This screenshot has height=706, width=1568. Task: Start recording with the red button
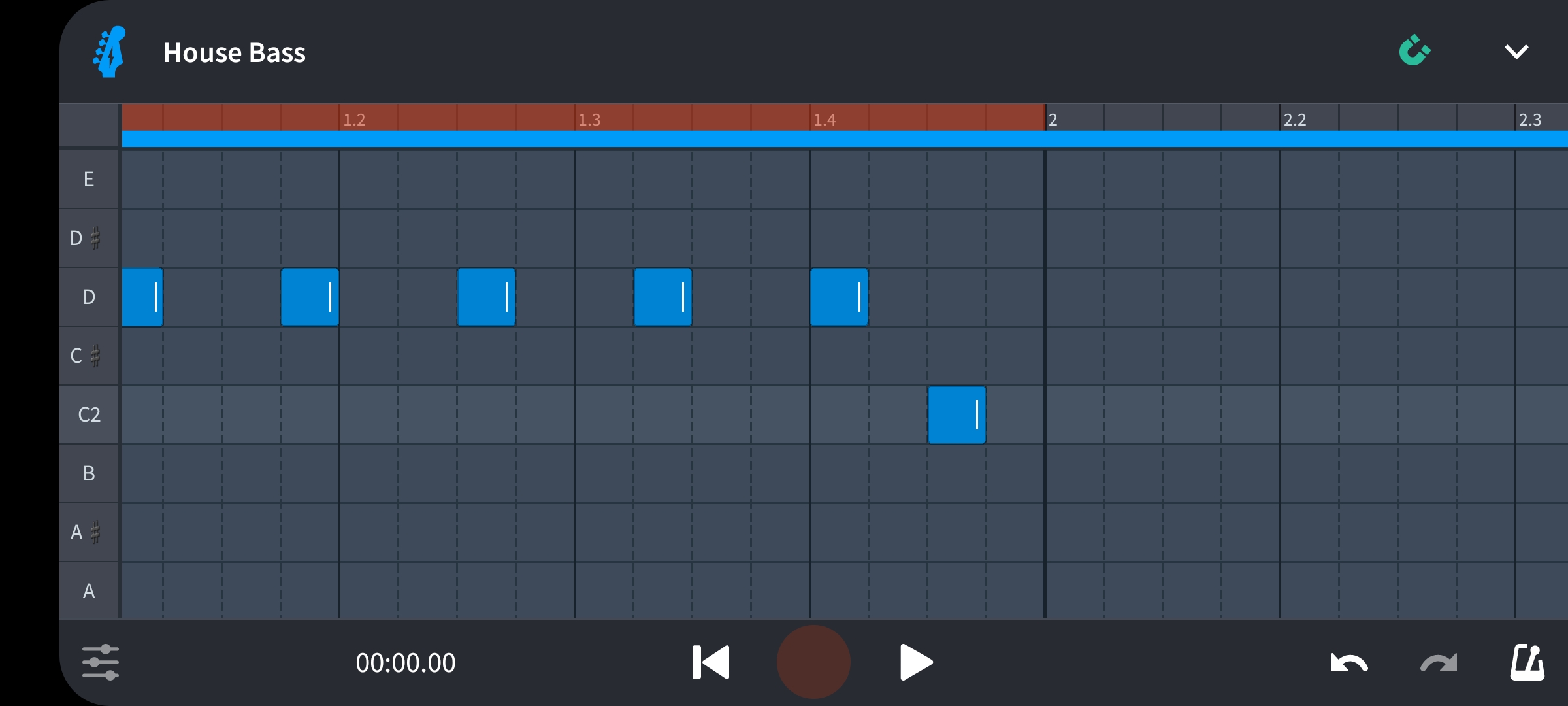pyautogui.click(x=813, y=662)
